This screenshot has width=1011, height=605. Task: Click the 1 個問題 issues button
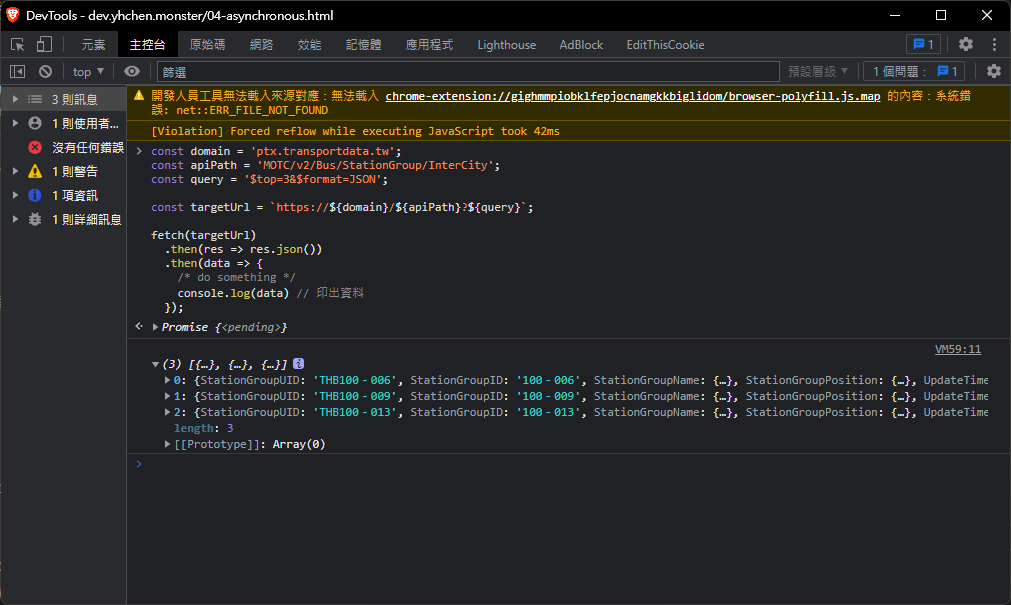(x=916, y=71)
